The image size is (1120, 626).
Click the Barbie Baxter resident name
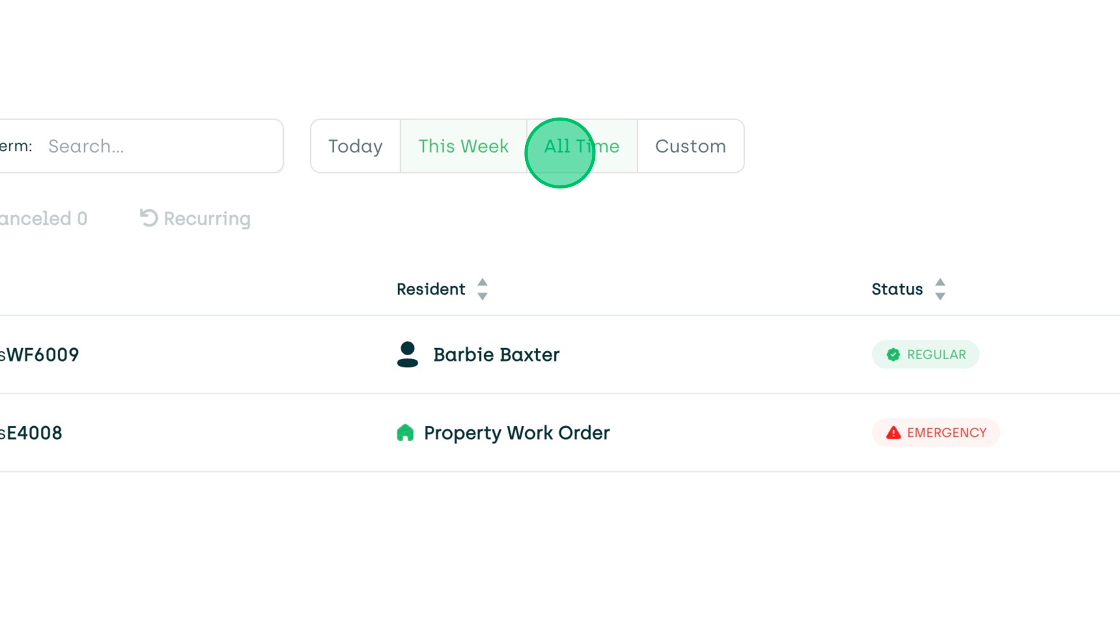(495, 354)
